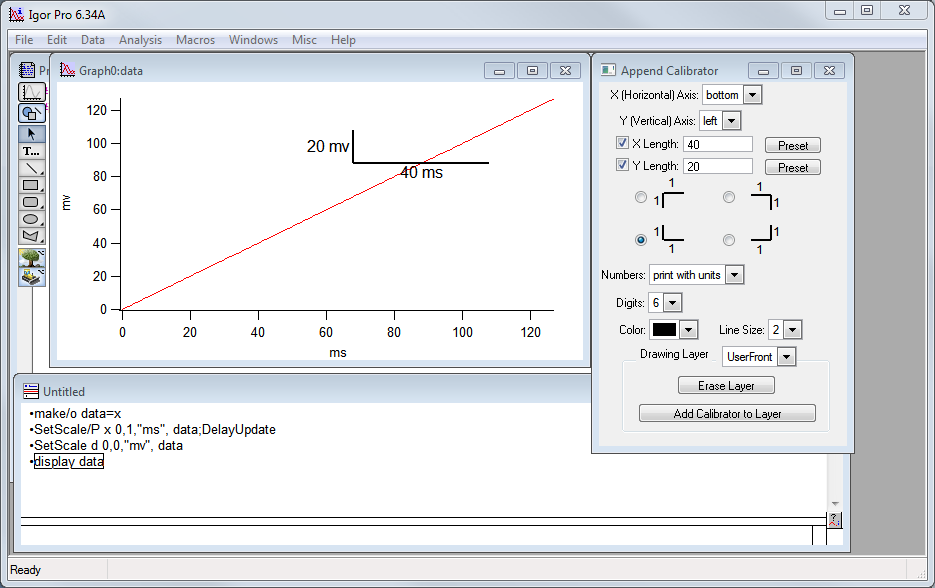The height and width of the screenshot is (588, 935).
Task: Select the rounded rectangle tool
Action: click(31, 202)
